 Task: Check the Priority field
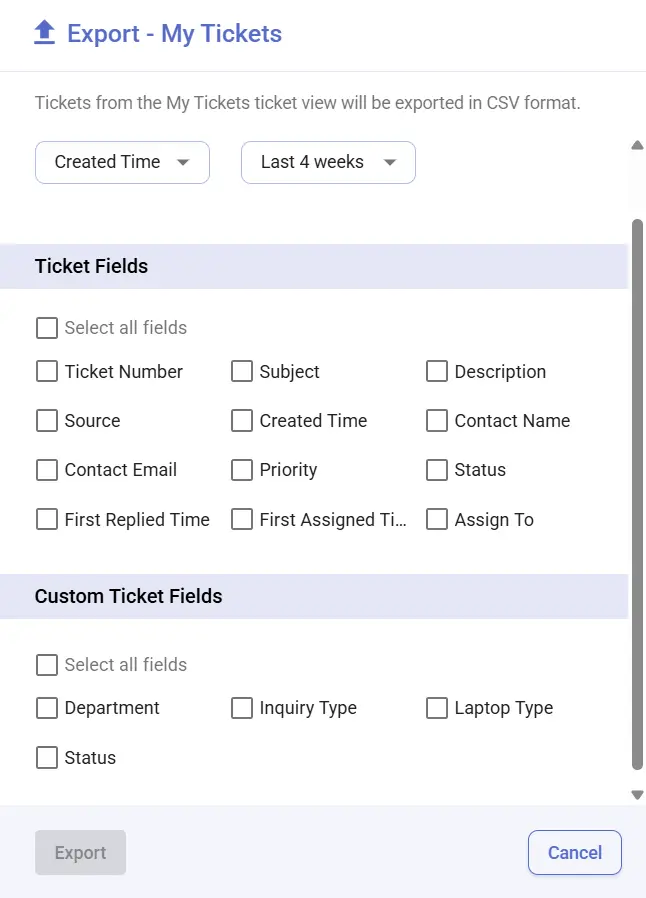[241, 470]
